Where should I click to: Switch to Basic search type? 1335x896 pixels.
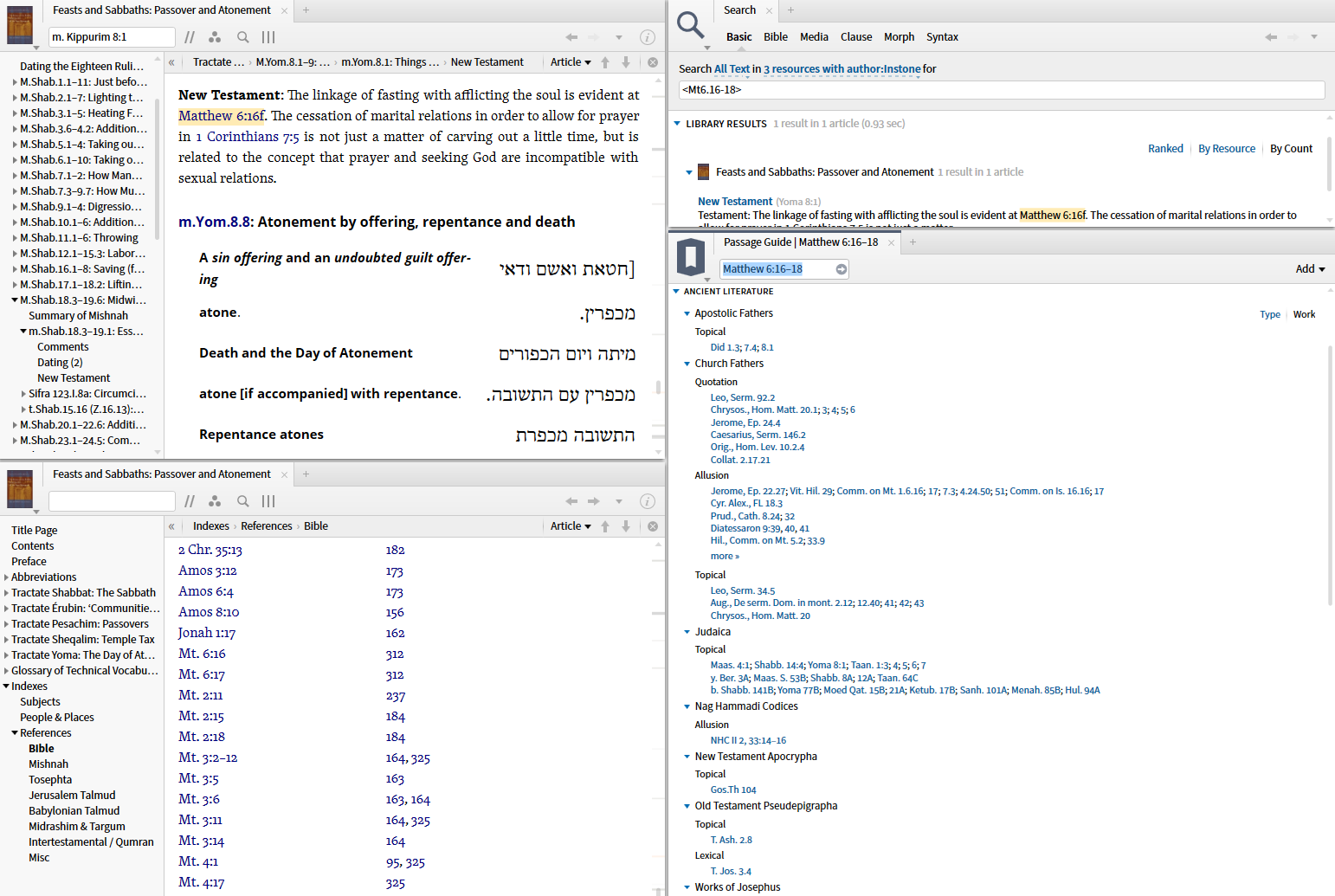(x=738, y=37)
